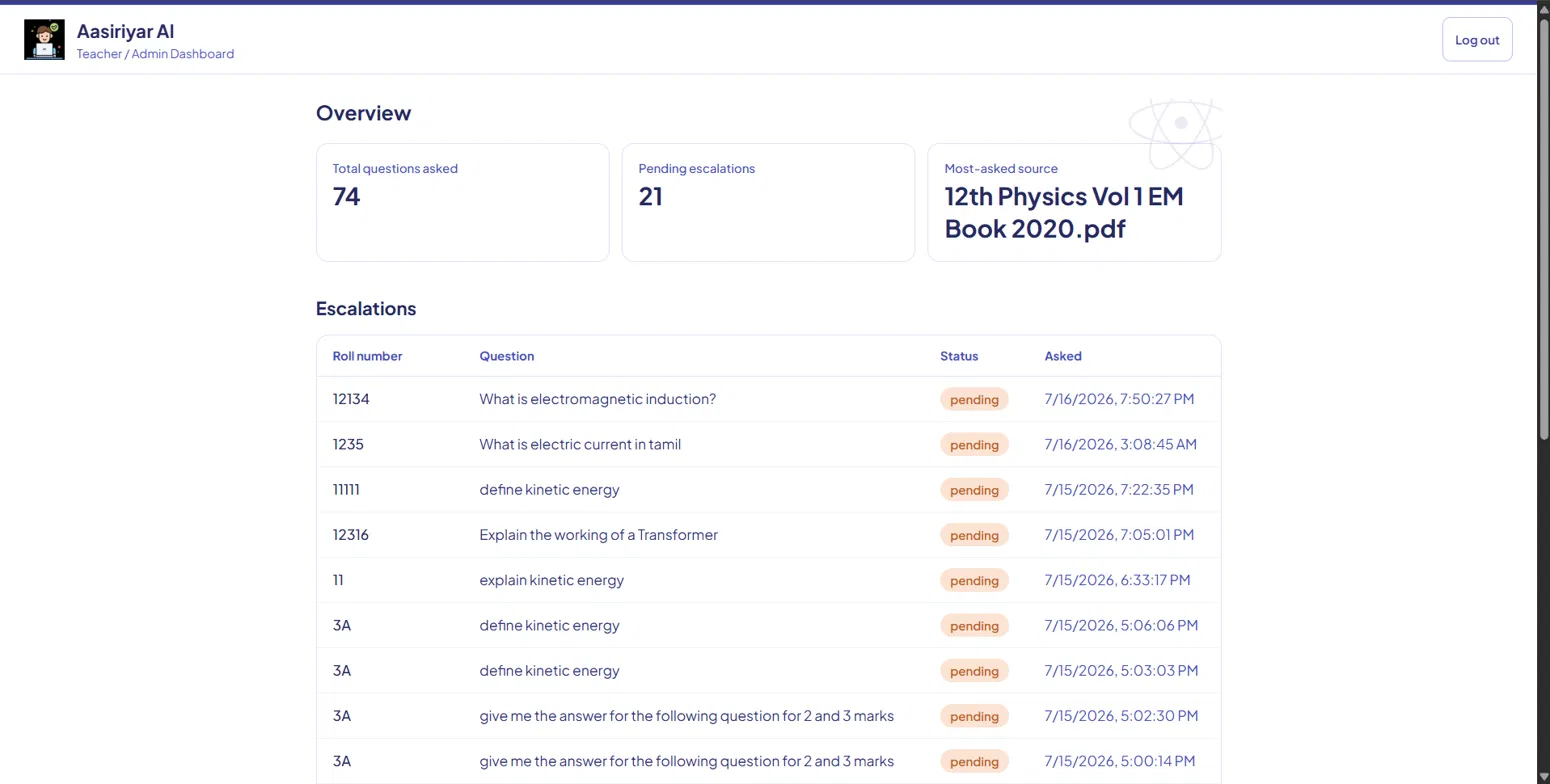Click timestamp 7/15/2026, 5:02:30 PM
This screenshot has width=1550, height=784.
pyautogui.click(x=1121, y=716)
